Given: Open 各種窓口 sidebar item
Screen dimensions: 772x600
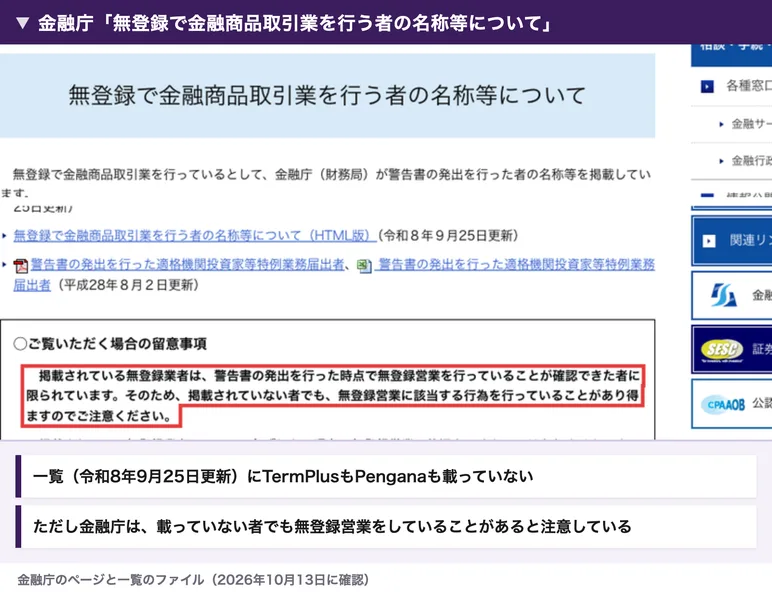Looking at the screenshot, I should [748, 86].
